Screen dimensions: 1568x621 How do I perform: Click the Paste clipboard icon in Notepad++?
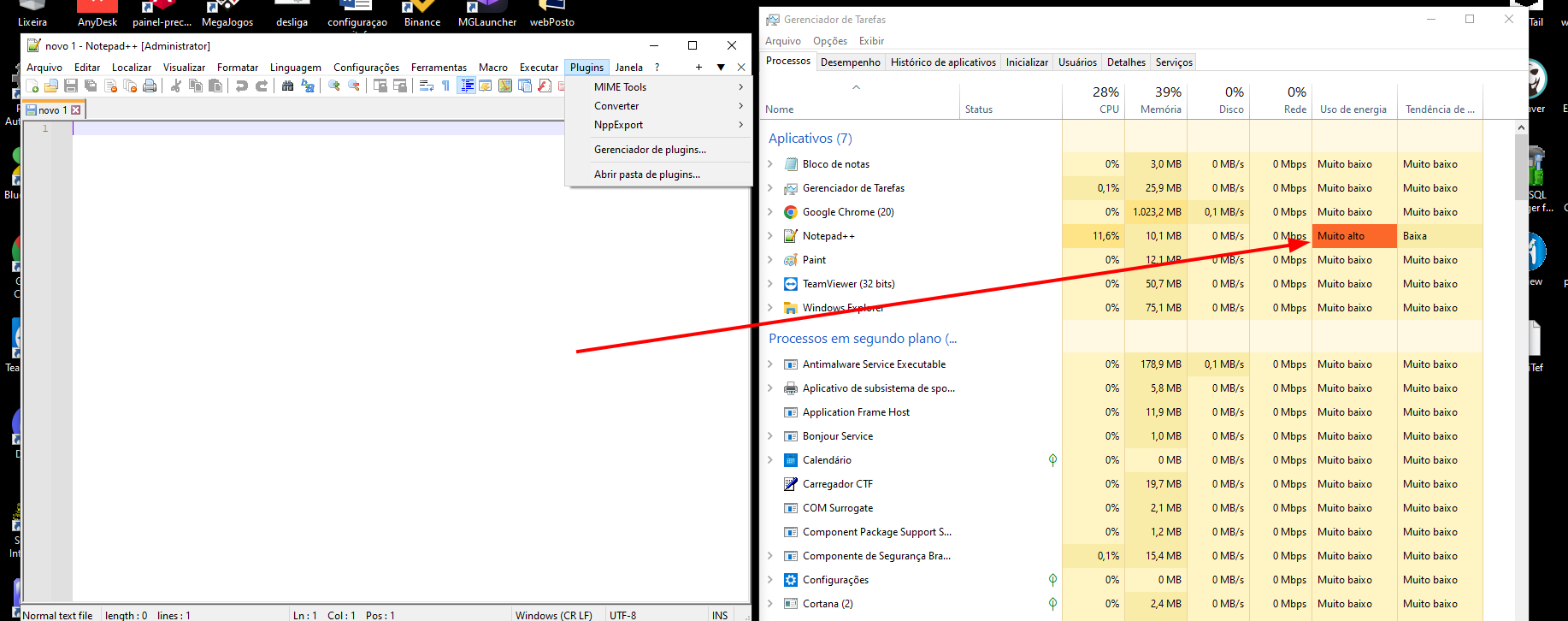click(215, 86)
